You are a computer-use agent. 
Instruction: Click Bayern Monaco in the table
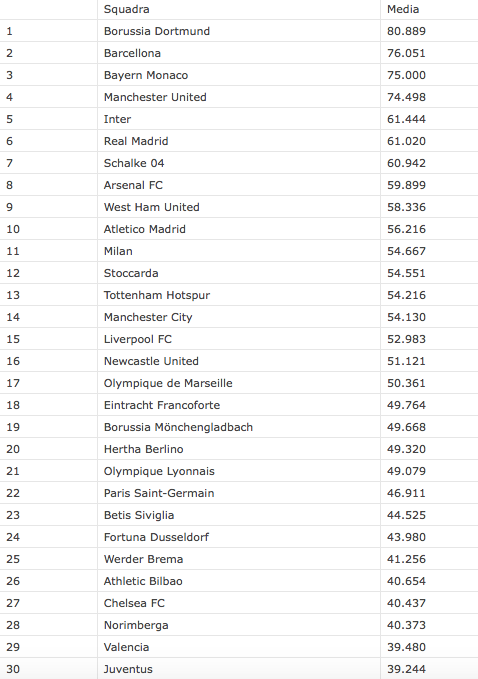click(146, 75)
